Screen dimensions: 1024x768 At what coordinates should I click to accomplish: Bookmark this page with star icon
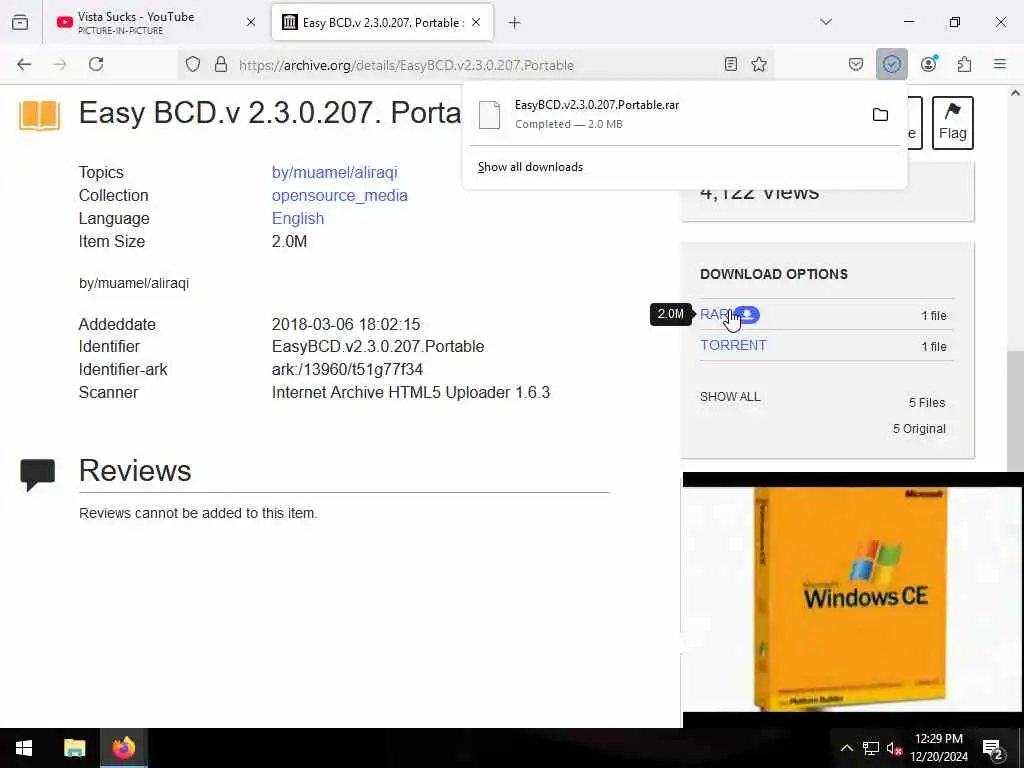point(759,64)
